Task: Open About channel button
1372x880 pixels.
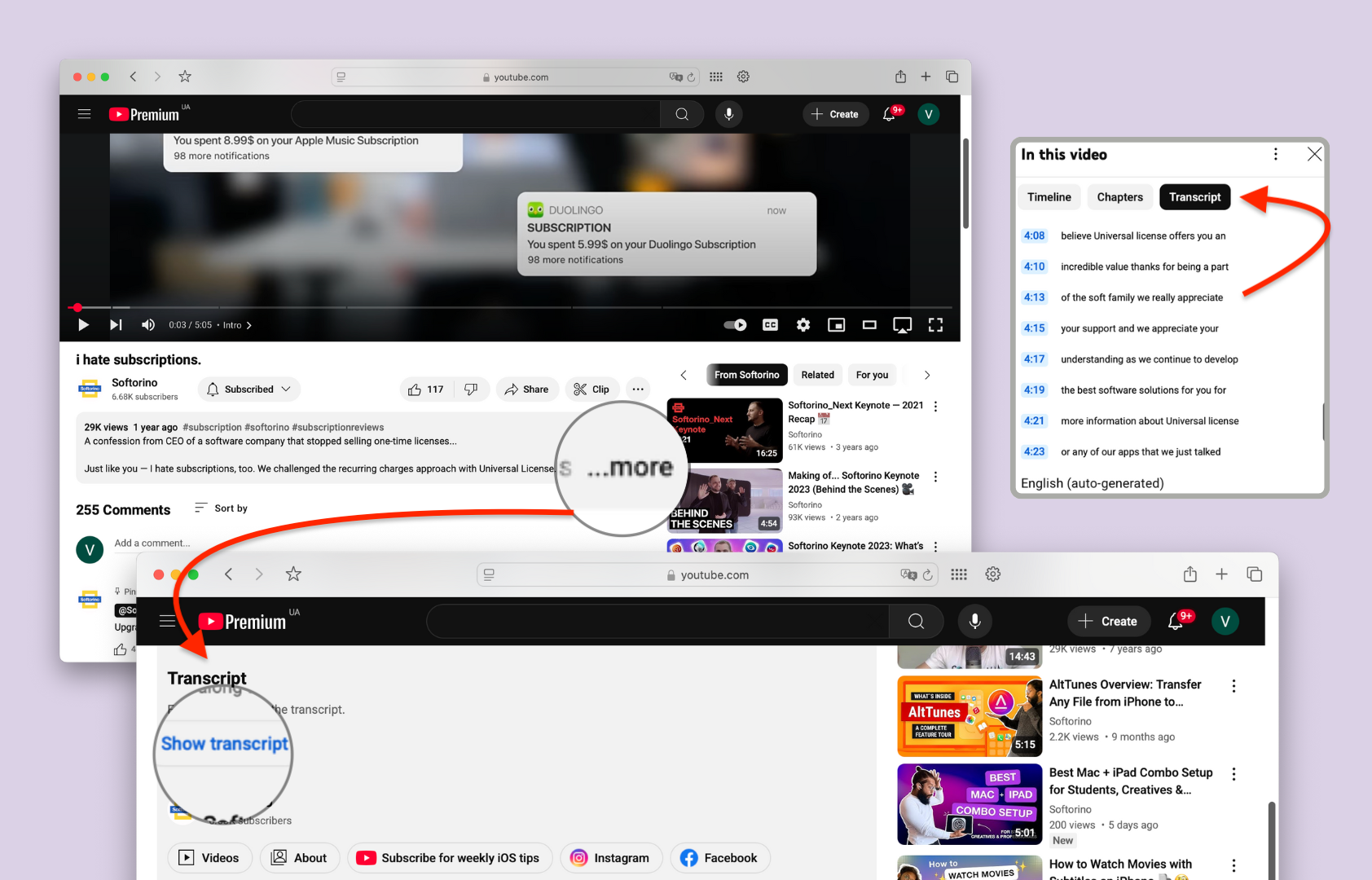Action: click(x=299, y=858)
